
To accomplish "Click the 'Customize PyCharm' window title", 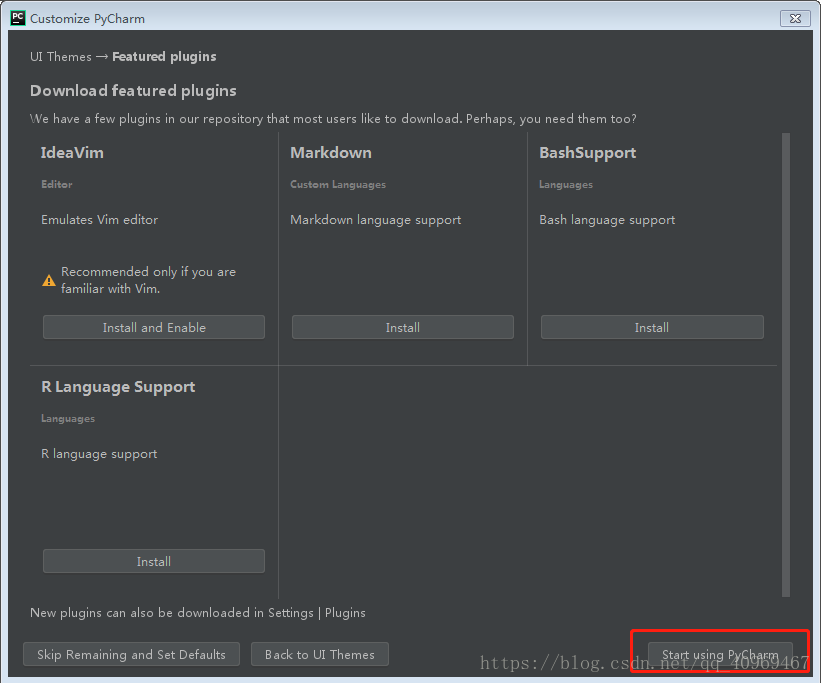I will [x=87, y=19].
